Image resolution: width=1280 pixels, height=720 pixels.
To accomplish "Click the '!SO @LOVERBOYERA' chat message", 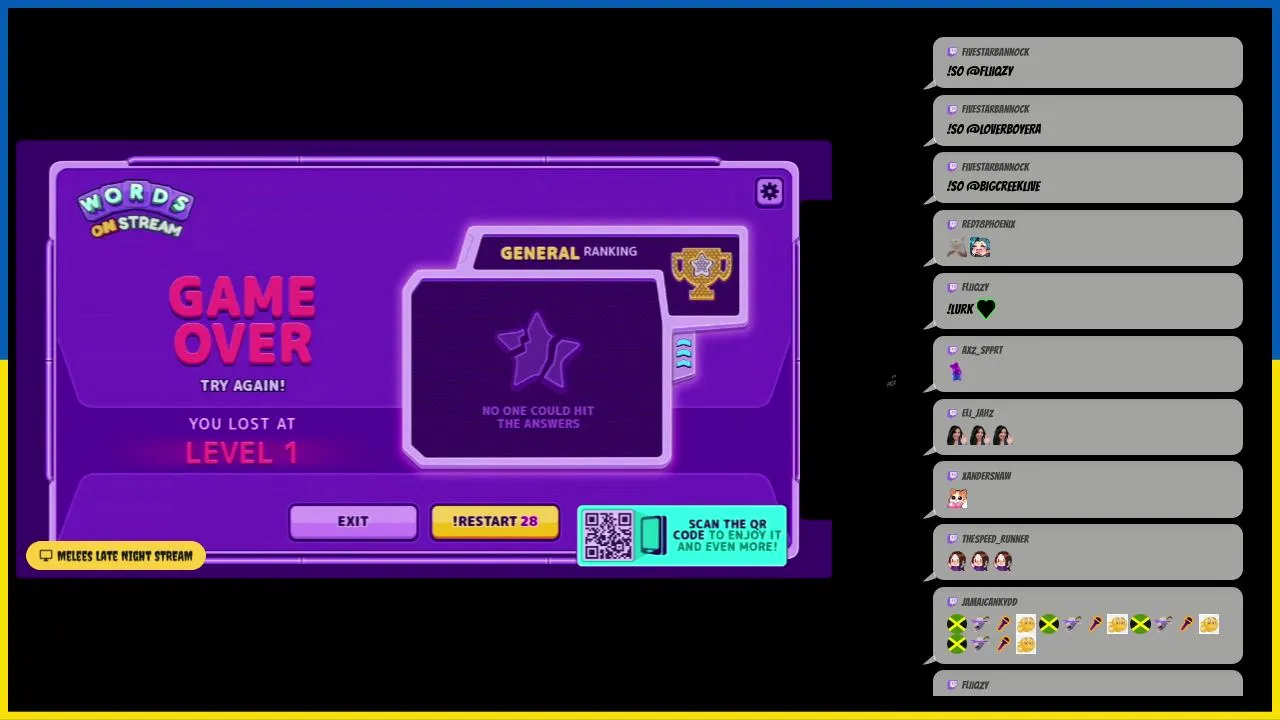I will pyautogui.click(x=994, y=129).
